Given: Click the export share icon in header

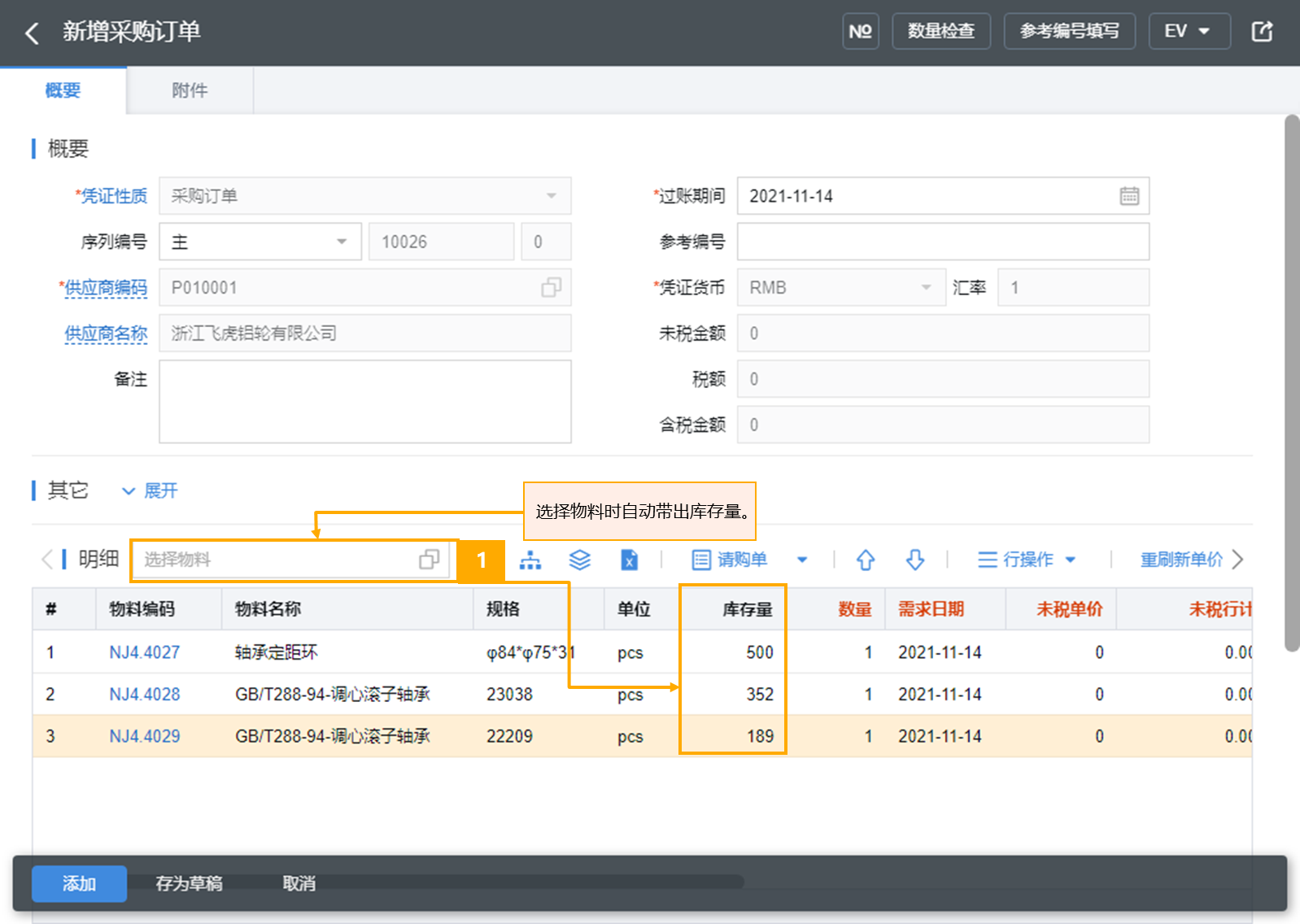Looking at the screenshot, I should (x=1262, y=32).
